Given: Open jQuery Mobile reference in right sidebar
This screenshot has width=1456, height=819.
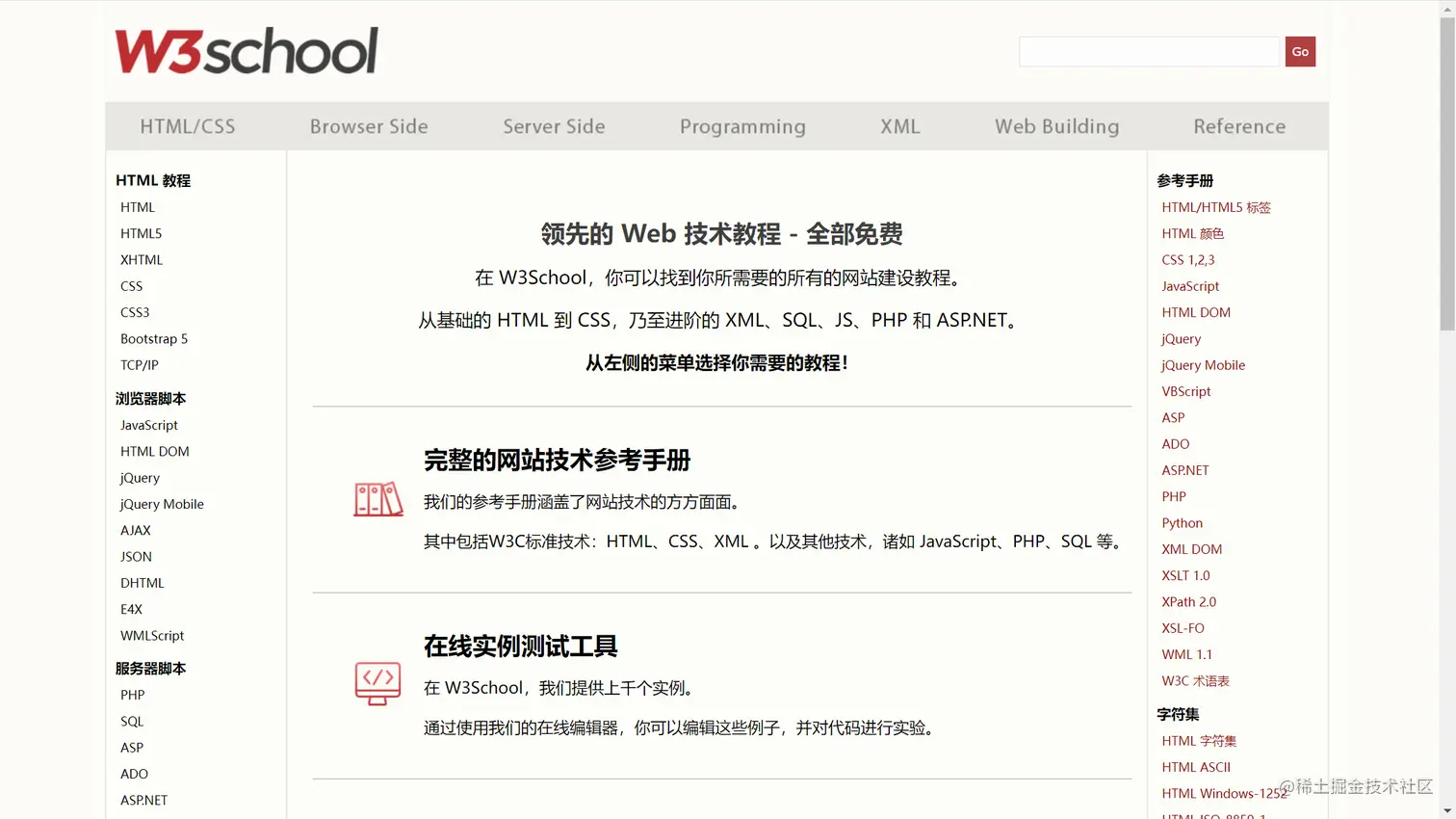Looking at the screenshot, I should [x=1204, y=365].
